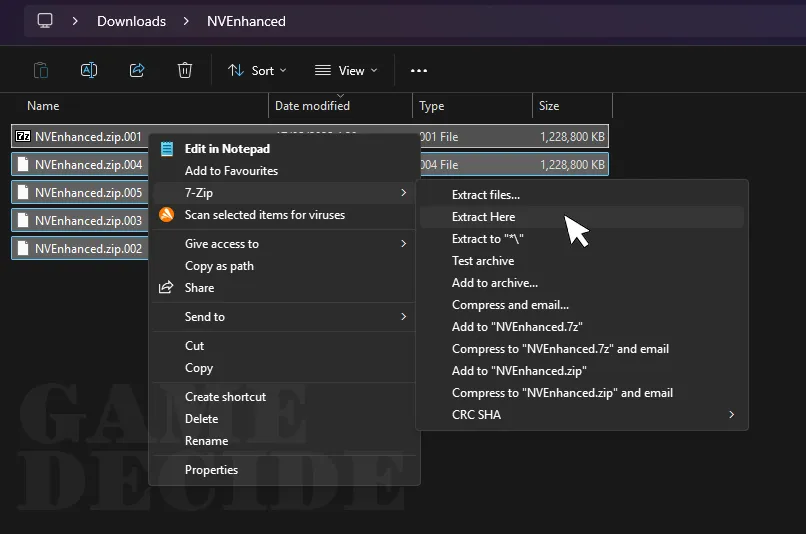Click the size value of NVEnhanced.zip.004
The image size is (806, 534).
(572, 164)
